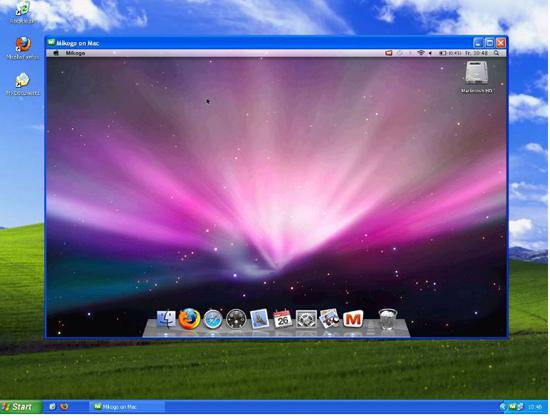Open Finder in the Mac dock
The width and height of the screenshot is (550, 418).
(x=166, y=319)
